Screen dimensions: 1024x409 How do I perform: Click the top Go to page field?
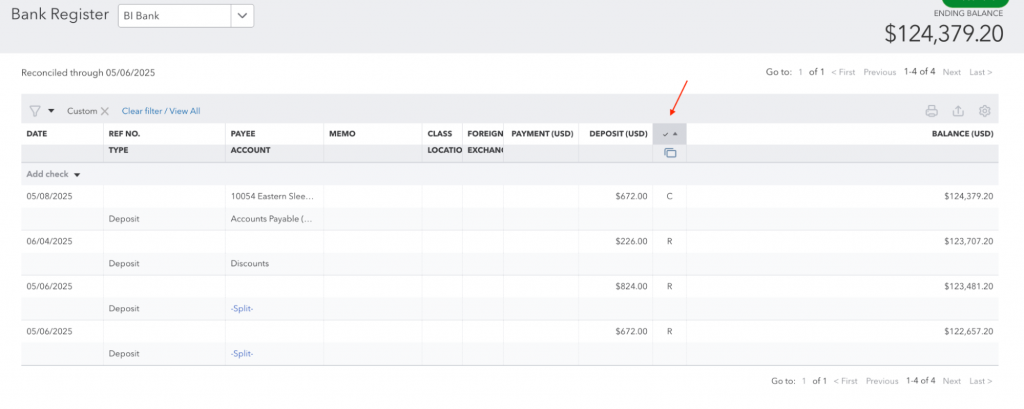800,72
